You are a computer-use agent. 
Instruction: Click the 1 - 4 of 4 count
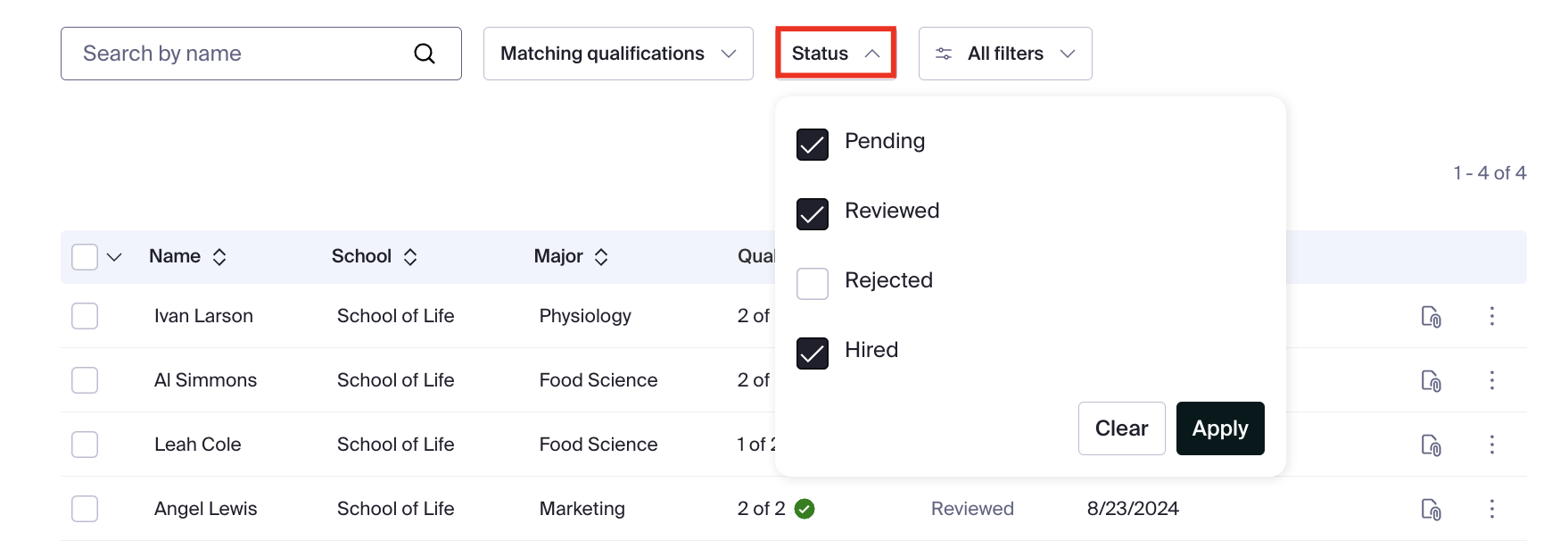[1490, 173]
